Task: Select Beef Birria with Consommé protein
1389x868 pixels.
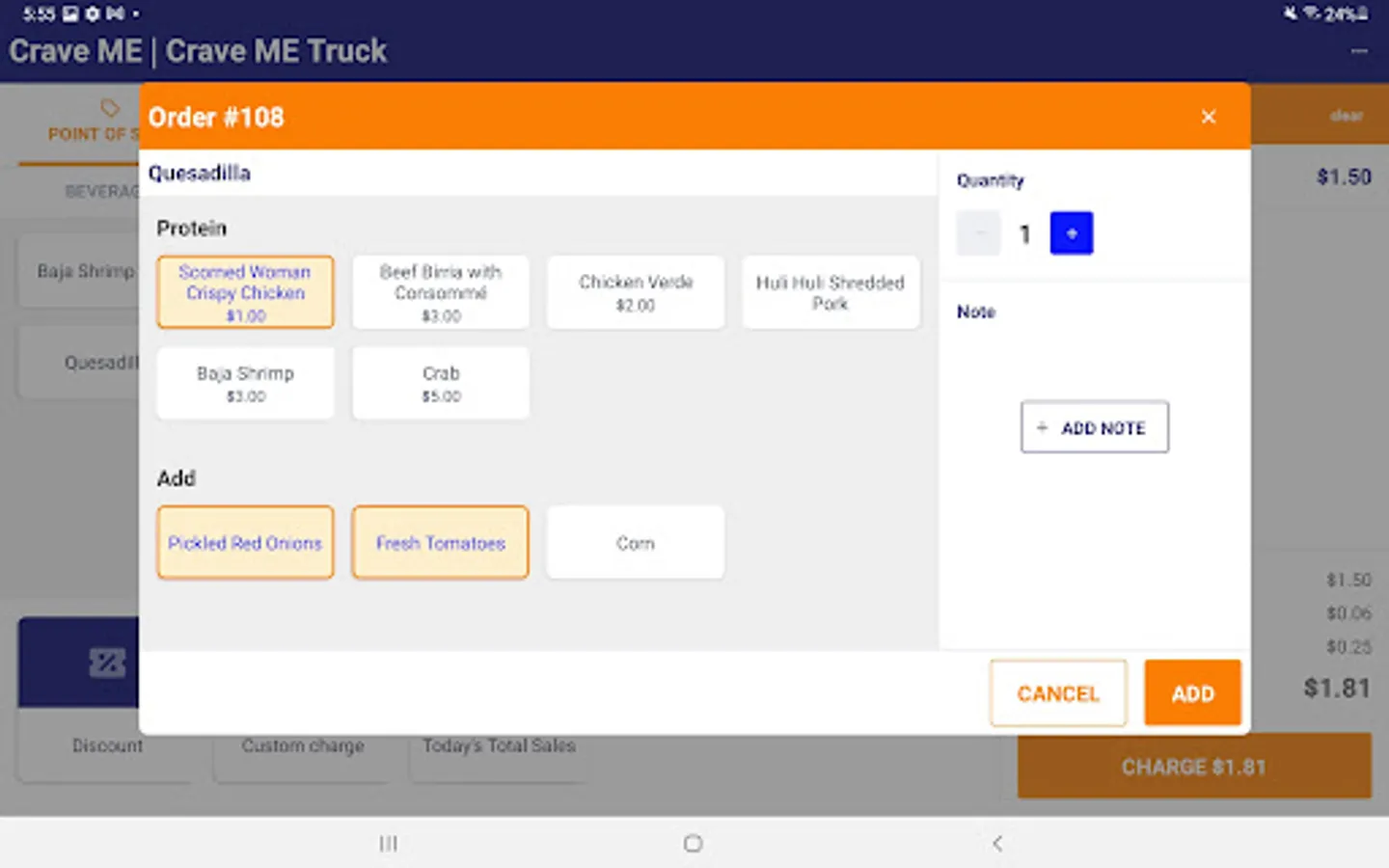Action: (x=441, y=292)
